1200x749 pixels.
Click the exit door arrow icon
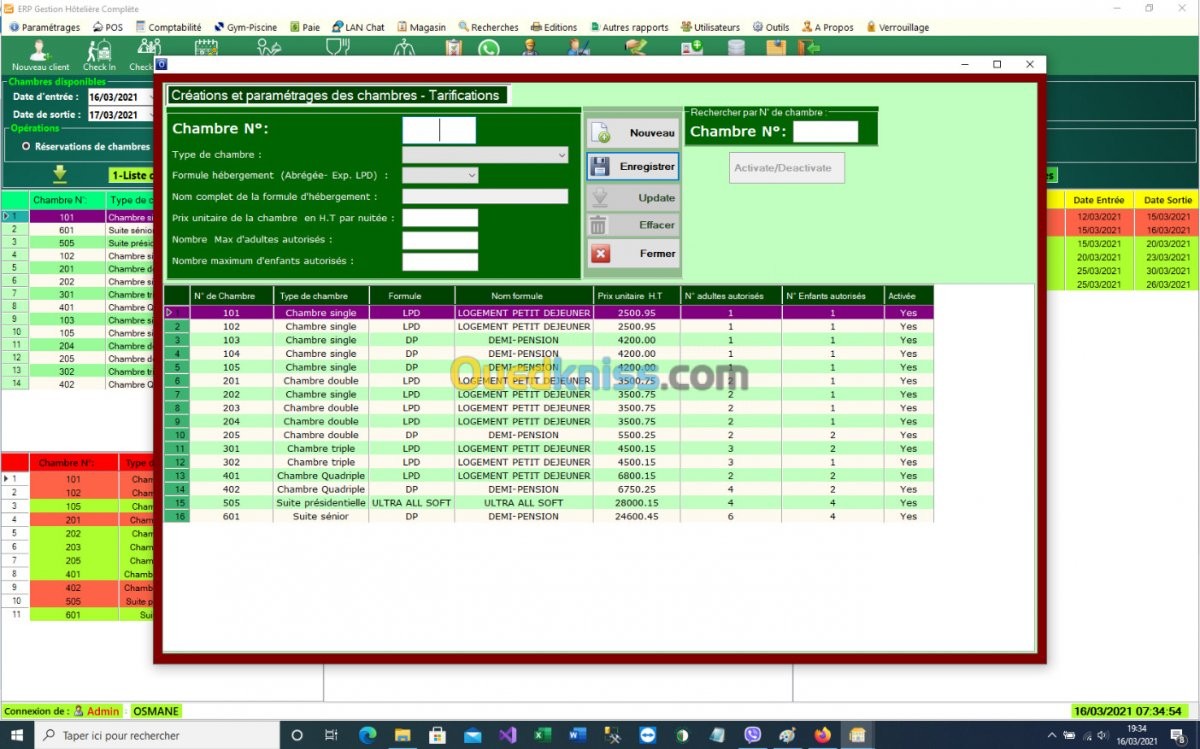click(810, 47)
